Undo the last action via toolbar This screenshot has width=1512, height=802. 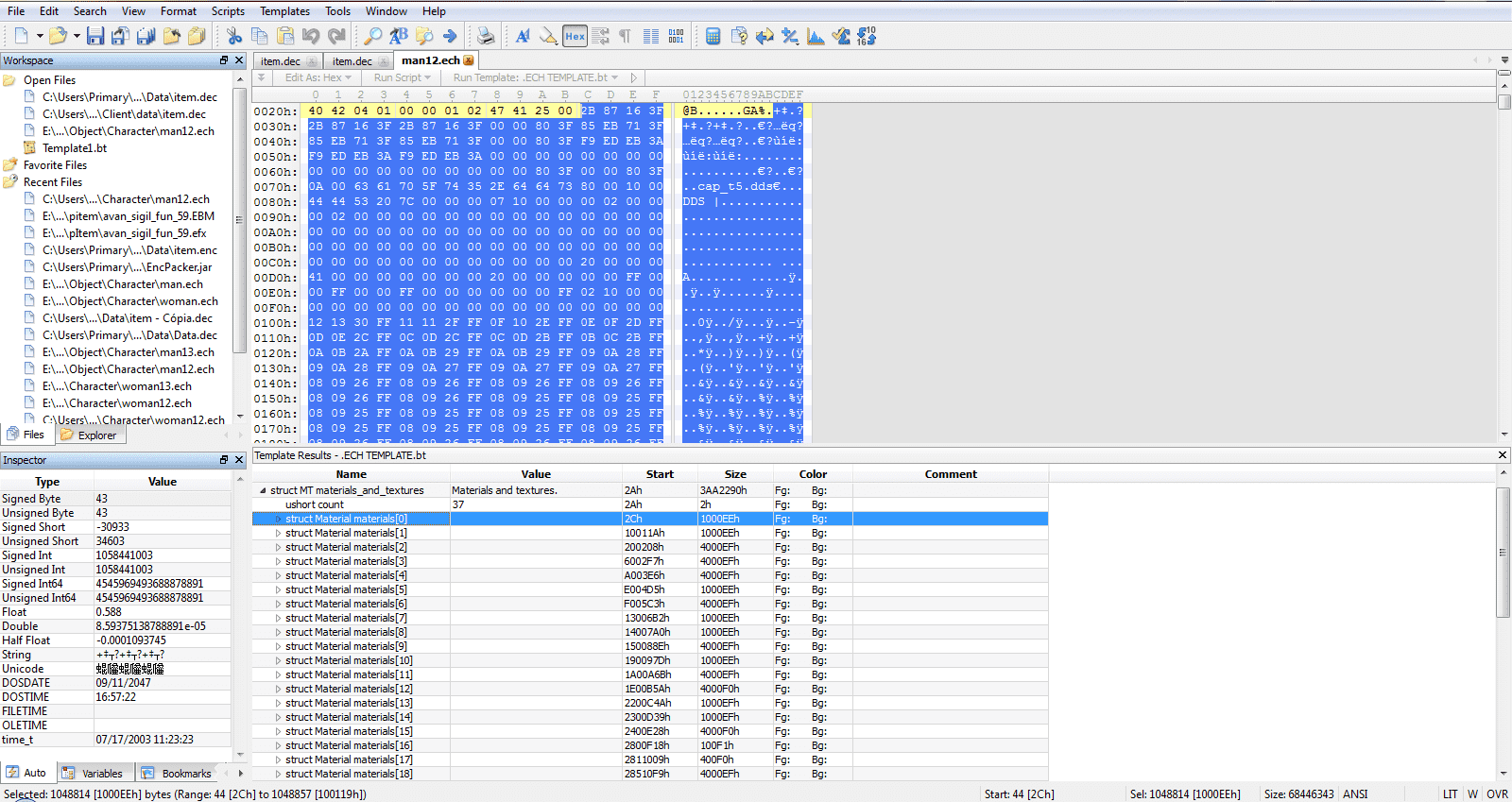click(x=311, y=36)
